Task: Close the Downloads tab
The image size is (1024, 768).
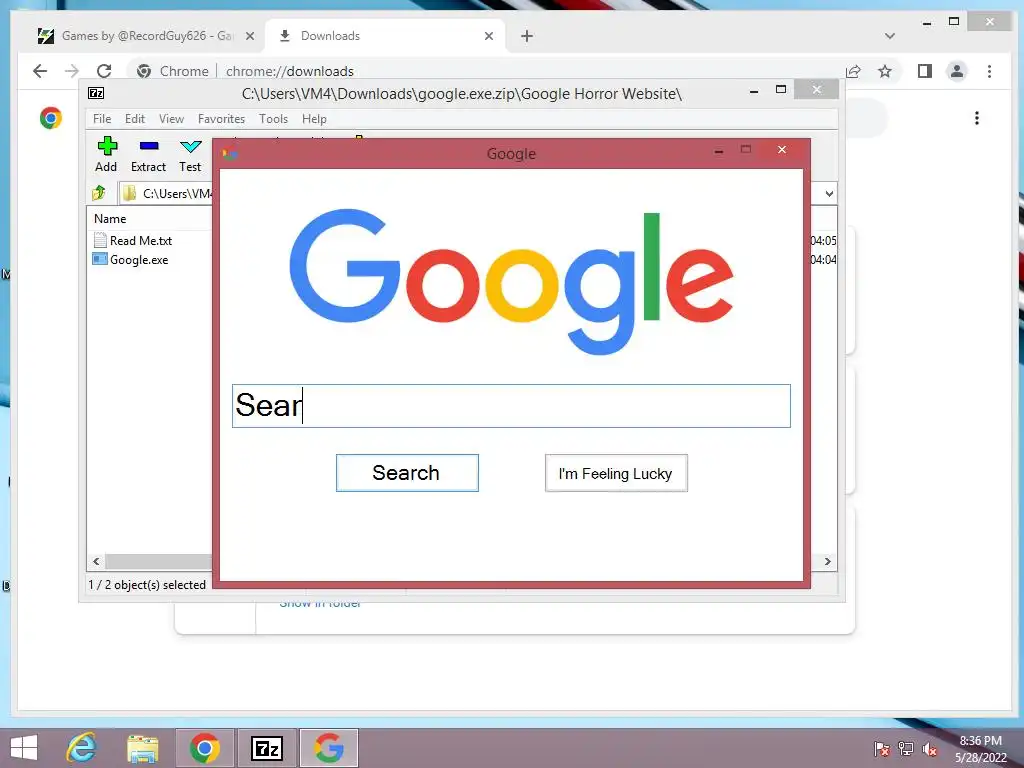Action: pyautogui.click(x=488, y=36)
